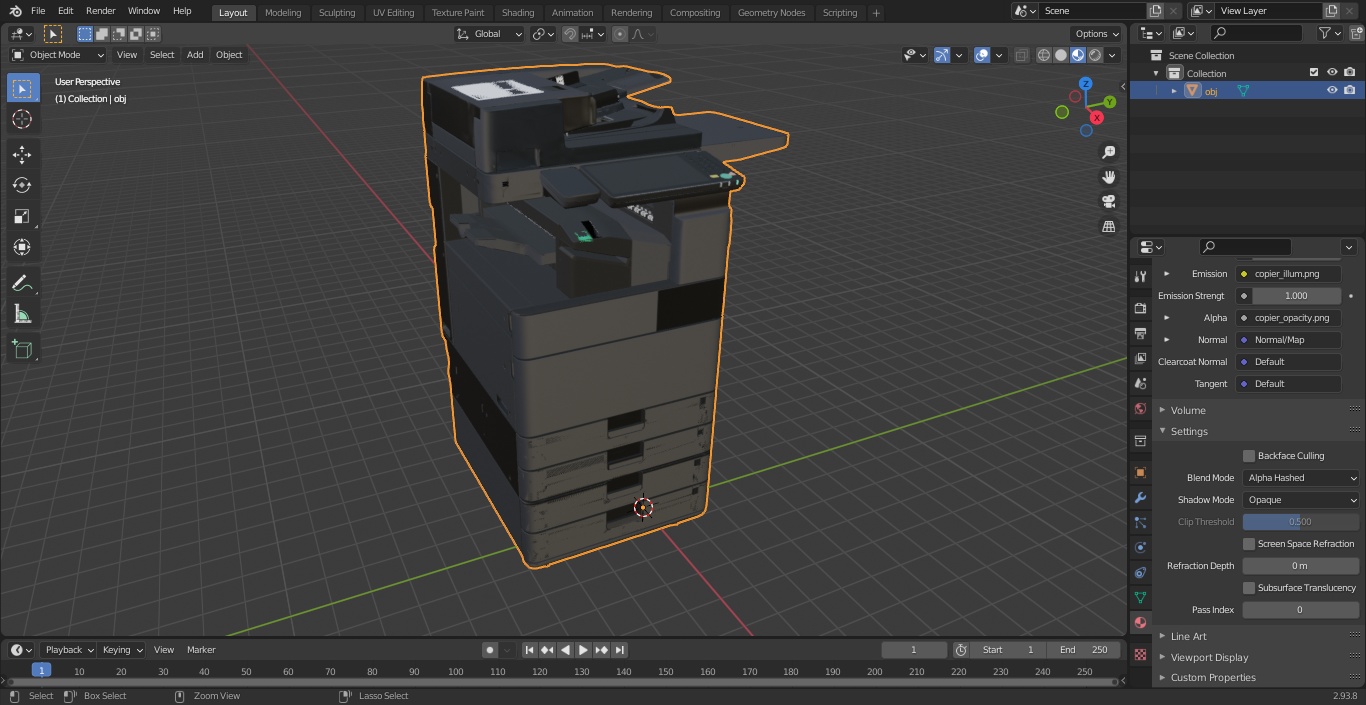1366x705 pixels.
Task: Select the Annotate tool
Action: click(22, 284)
